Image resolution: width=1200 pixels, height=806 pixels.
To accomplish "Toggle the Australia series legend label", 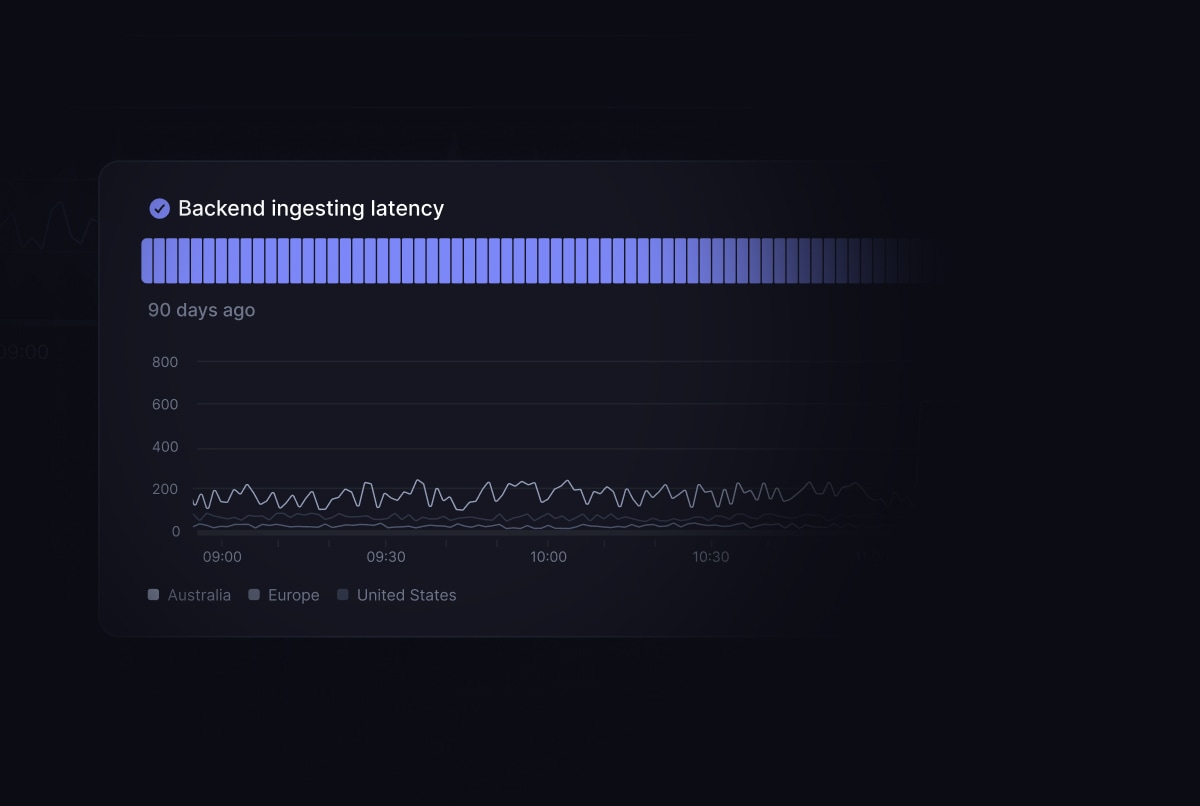I will click(x=199, y=595).
